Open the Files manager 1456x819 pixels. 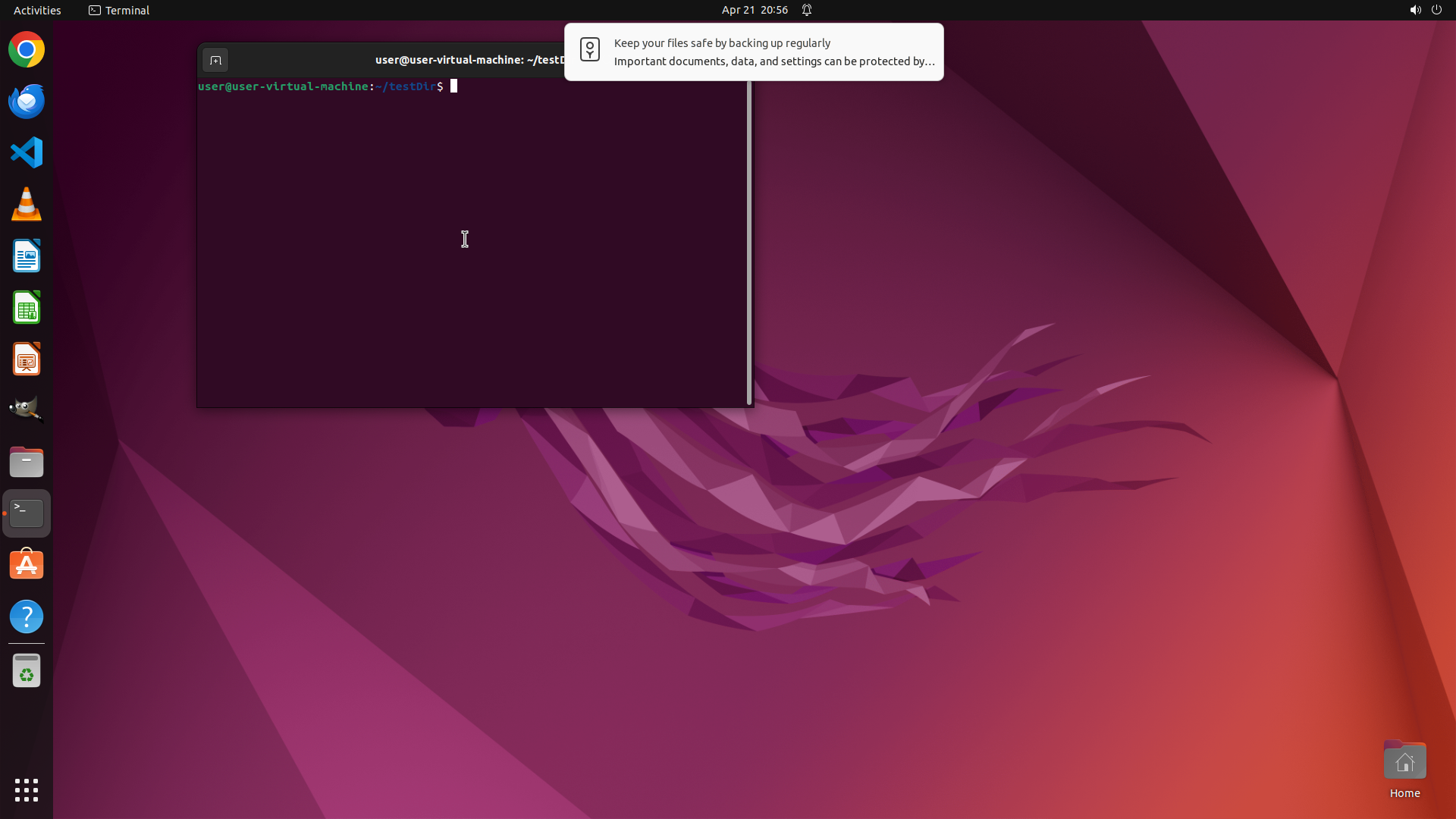coord(27,462)
